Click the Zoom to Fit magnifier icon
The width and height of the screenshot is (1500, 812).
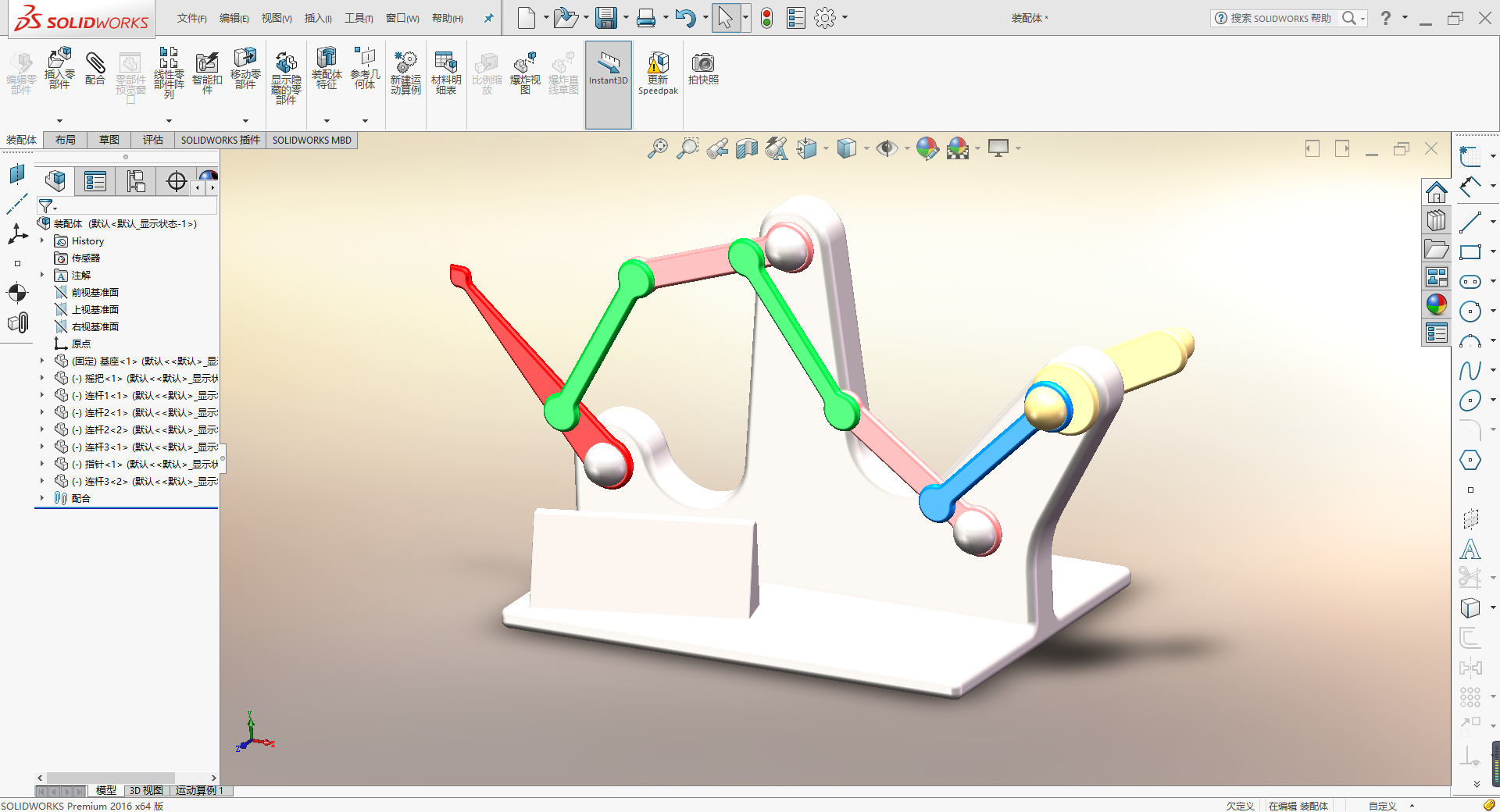658,148
